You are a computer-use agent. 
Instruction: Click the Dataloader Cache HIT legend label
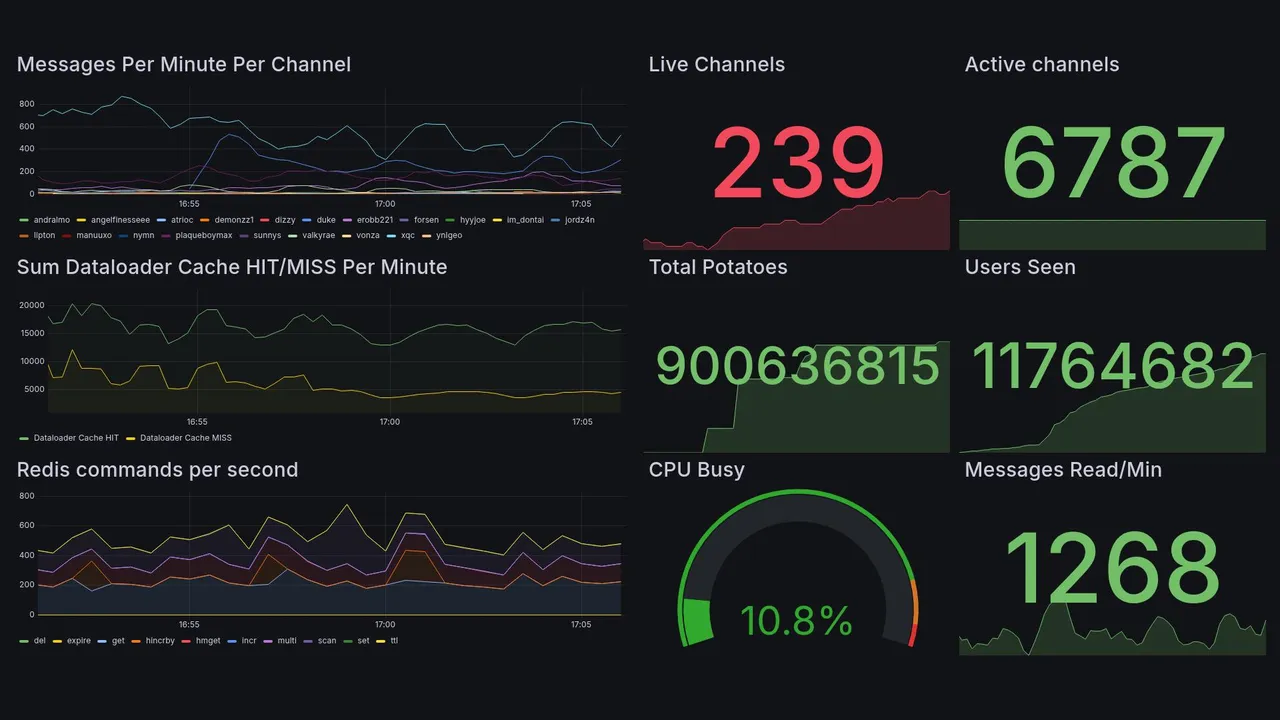pyautogui.click(x=76, y=438)
